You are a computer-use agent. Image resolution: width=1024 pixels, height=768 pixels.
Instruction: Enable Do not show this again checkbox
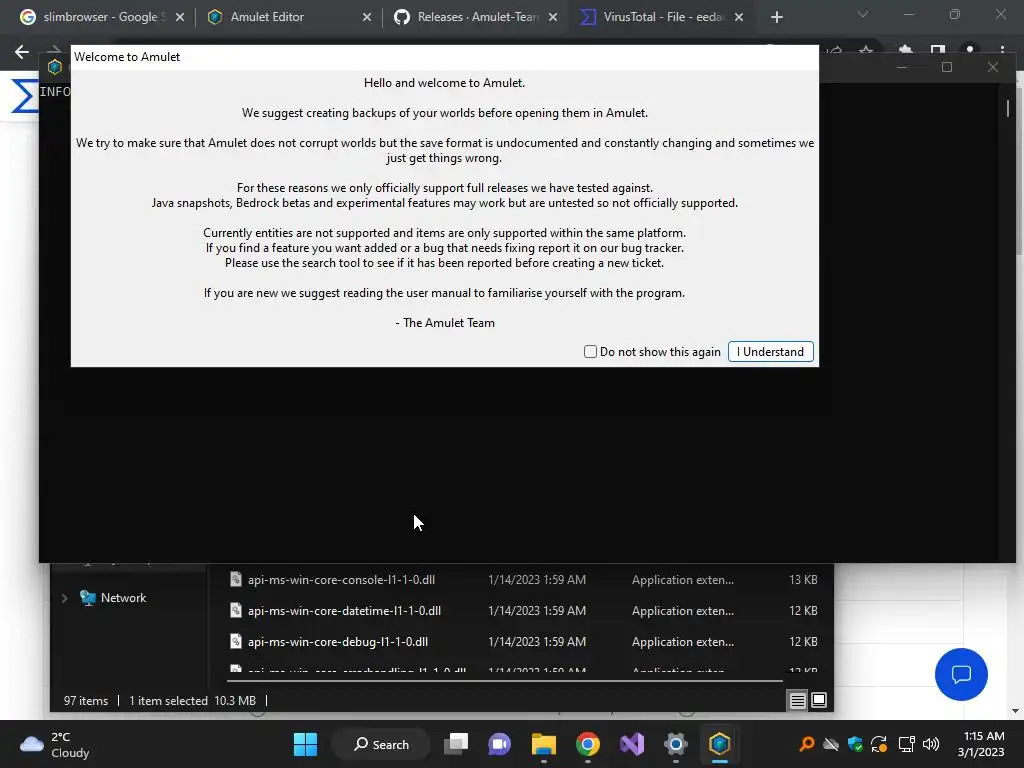pyautogui.click(x=590, y=351)
